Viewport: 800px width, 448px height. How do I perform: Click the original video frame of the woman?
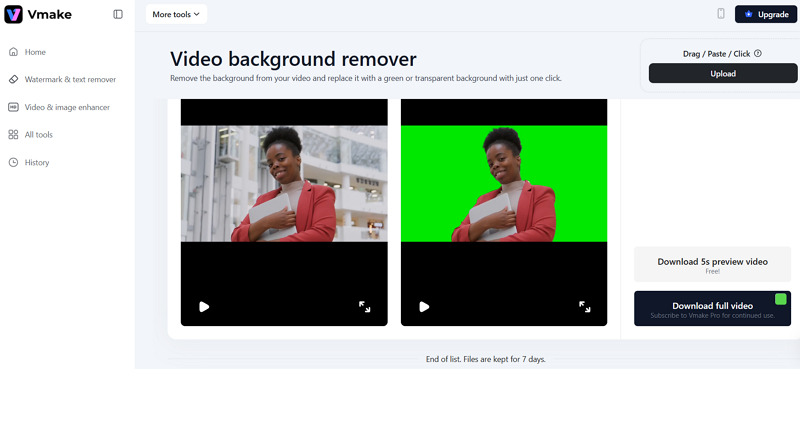pos(284,183)
